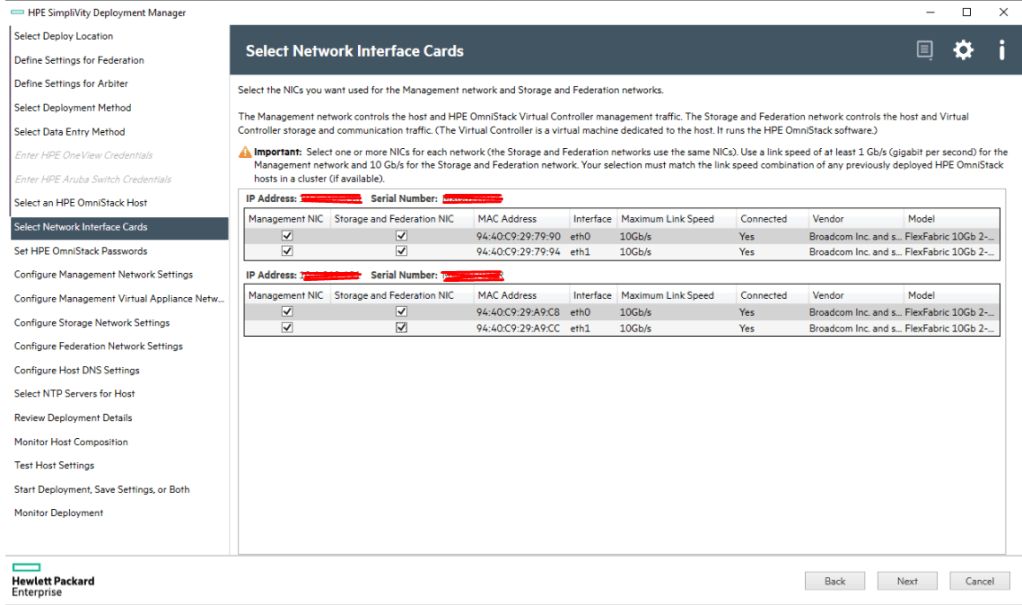
Task: Go to Select Deploy Location step
Action: point(64,36)
